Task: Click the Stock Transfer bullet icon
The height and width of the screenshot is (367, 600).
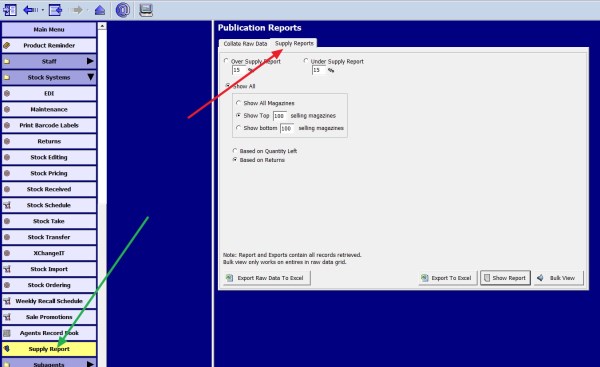Action: [7, 237]
